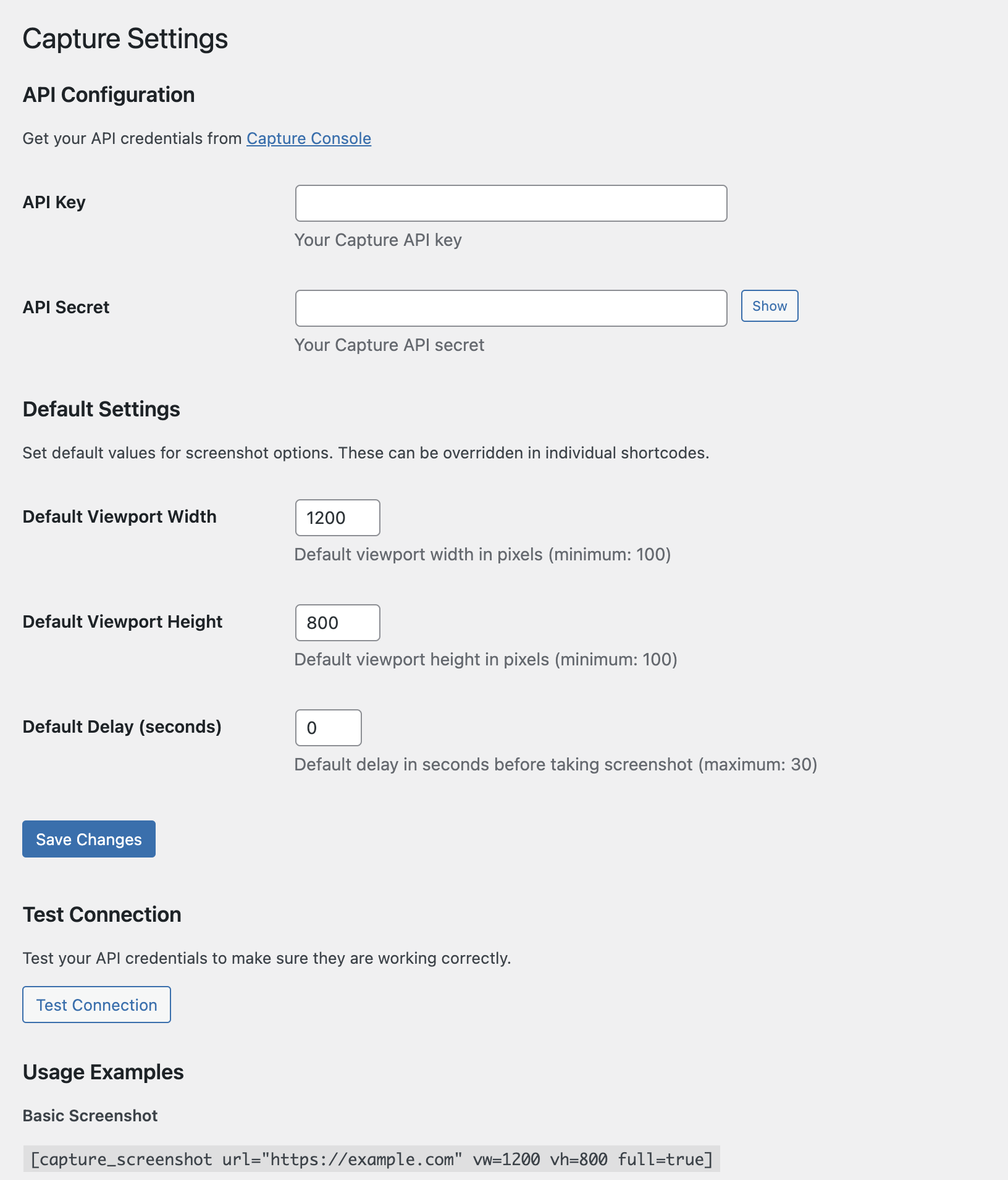Image resolution: width=1008 pixels, height=1180 pixels.
Task: Visit Capture Console for API credentials
Action: (x=308, y=138)
